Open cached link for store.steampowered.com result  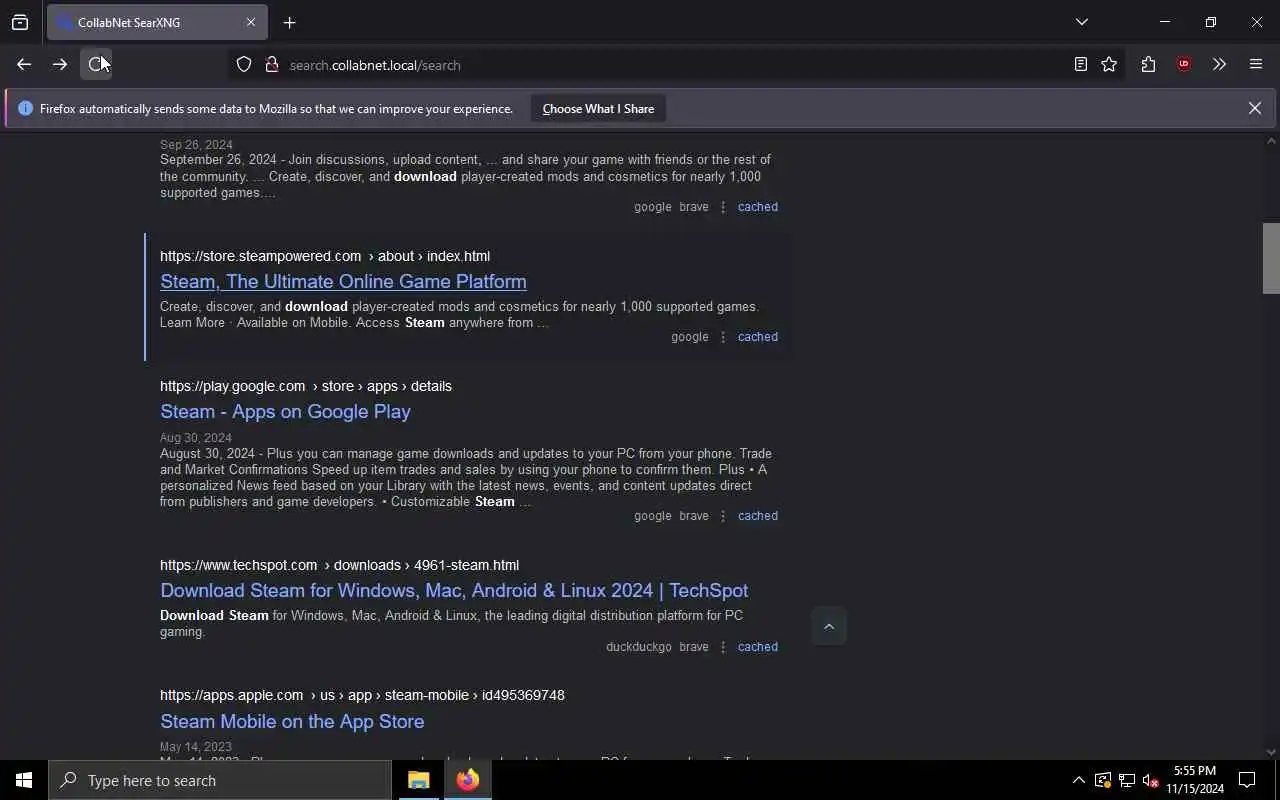point(758,337)
